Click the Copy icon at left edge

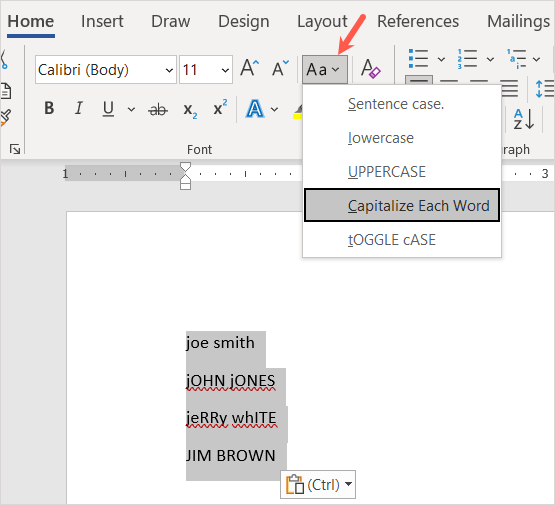coord(6,91)
